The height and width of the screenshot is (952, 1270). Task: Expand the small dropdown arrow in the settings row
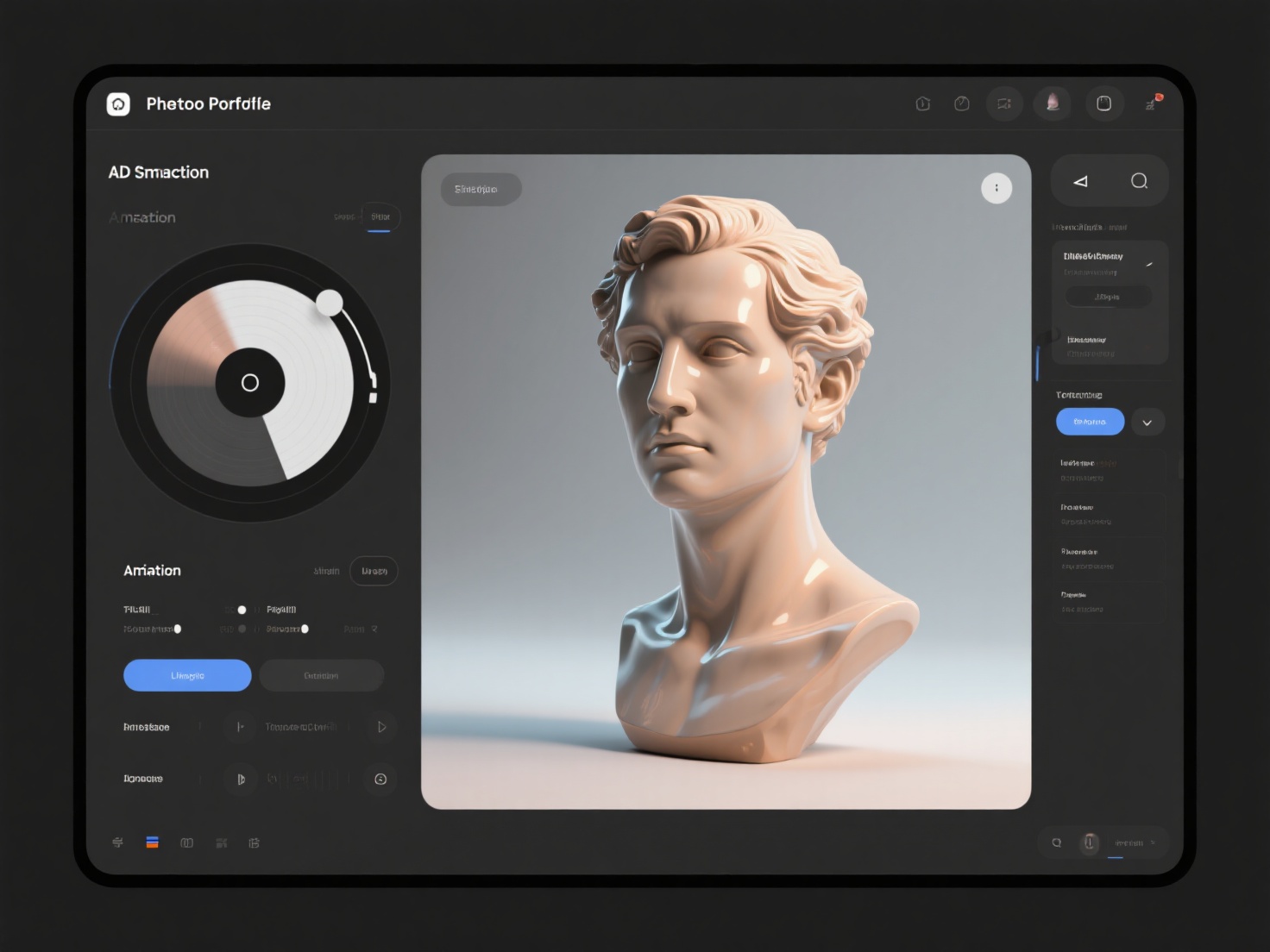(x=374, y=629)
